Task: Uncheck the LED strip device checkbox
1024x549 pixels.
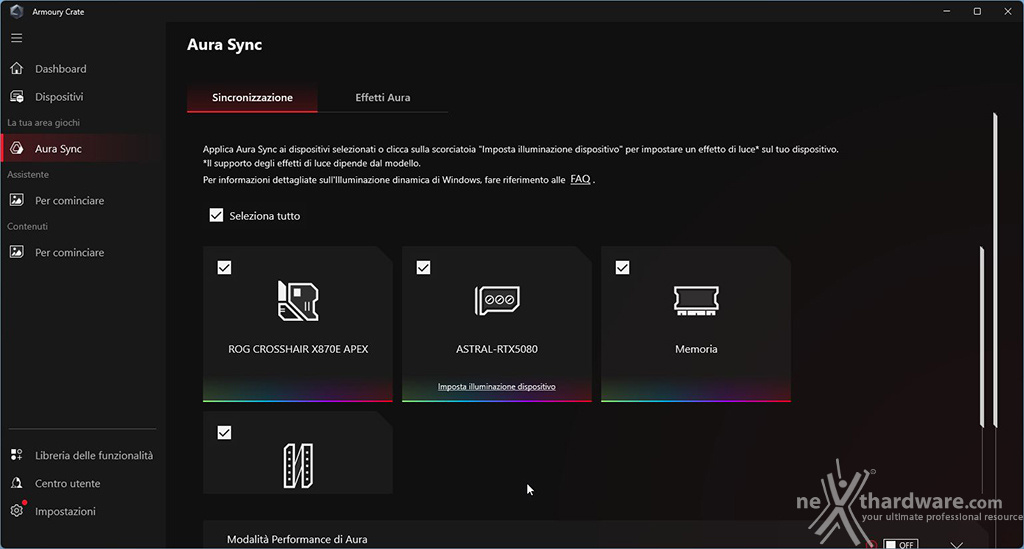Action: pos(224,433)
